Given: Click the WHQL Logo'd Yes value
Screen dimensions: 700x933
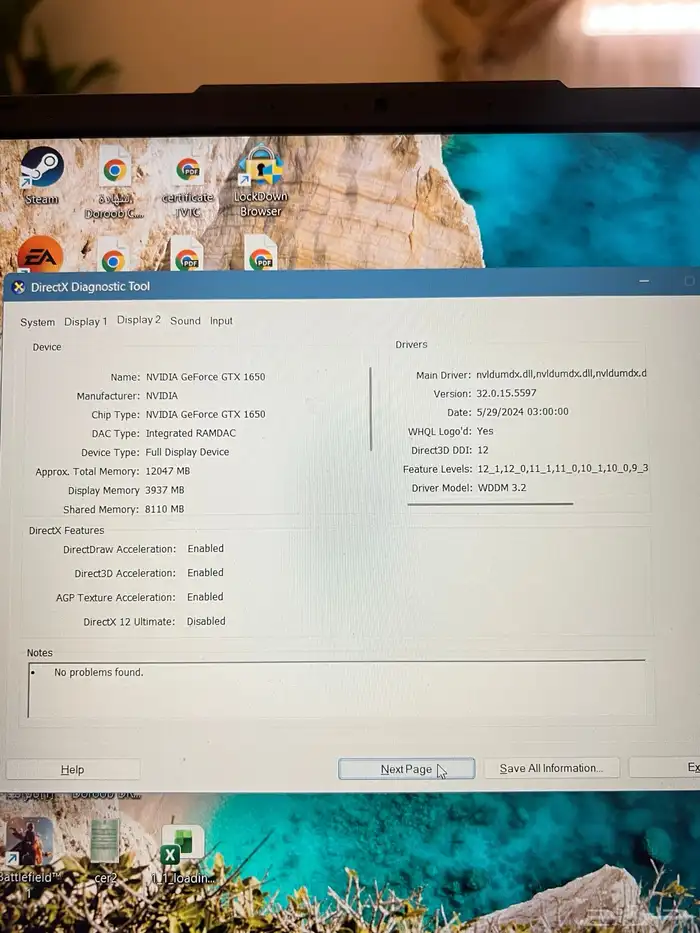Looking at the screenshot, I should (x=485, y=431).
